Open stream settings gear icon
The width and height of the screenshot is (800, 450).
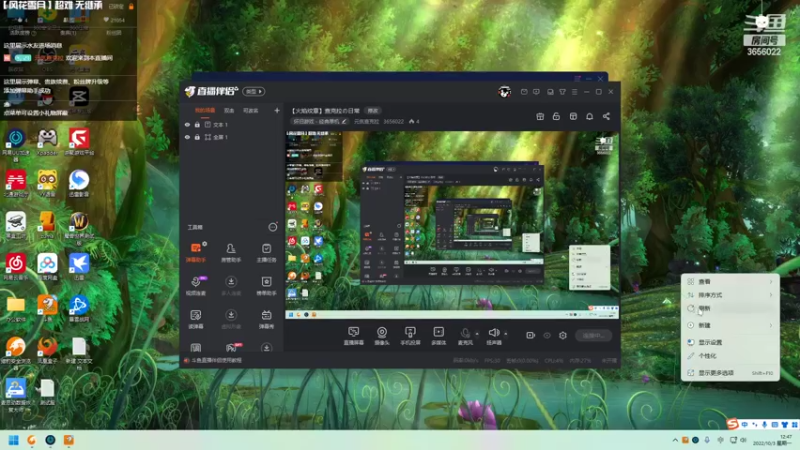(x=563, y=335)
